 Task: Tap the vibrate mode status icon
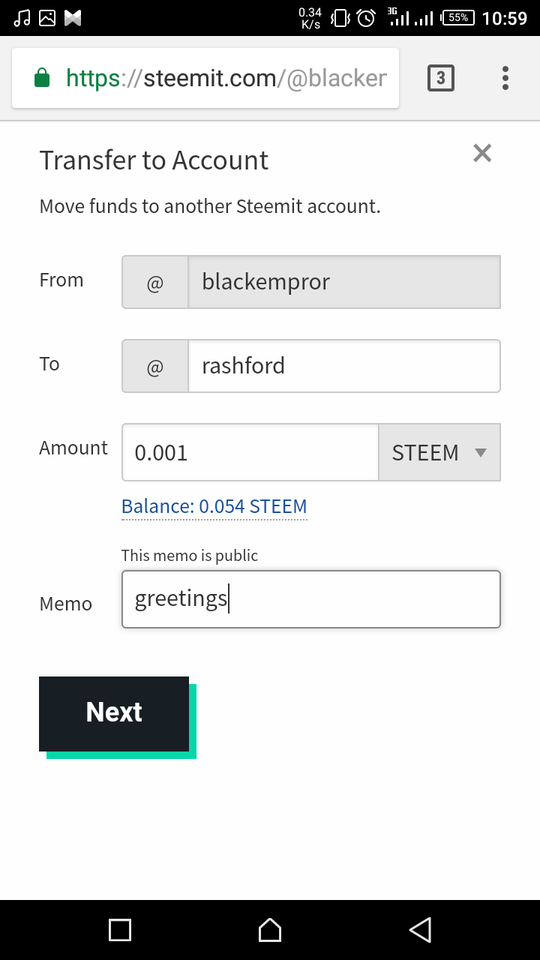339,18
